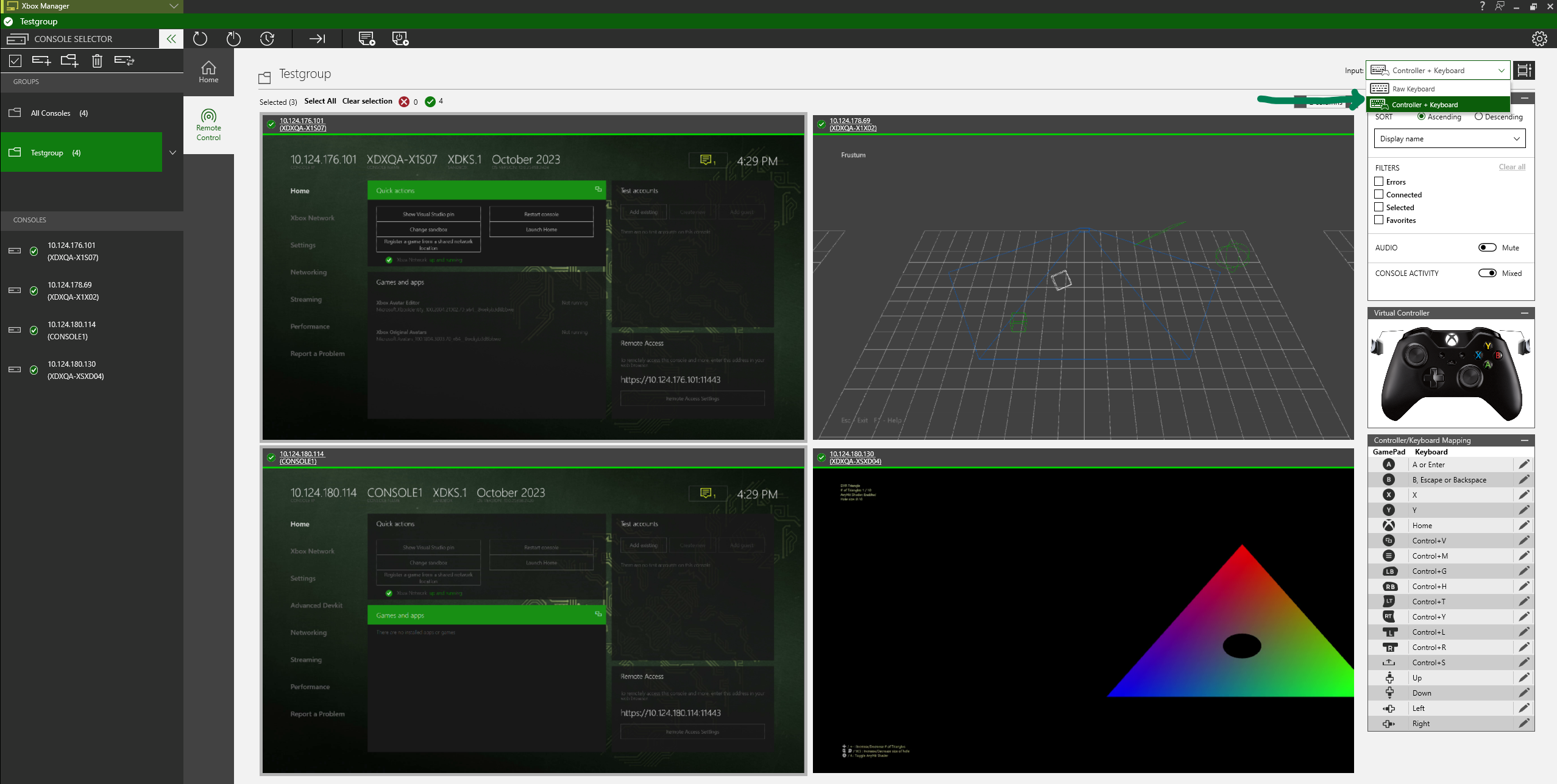1557x784 pixels.
Task: Click Clear selection
Action: [367, 101]
